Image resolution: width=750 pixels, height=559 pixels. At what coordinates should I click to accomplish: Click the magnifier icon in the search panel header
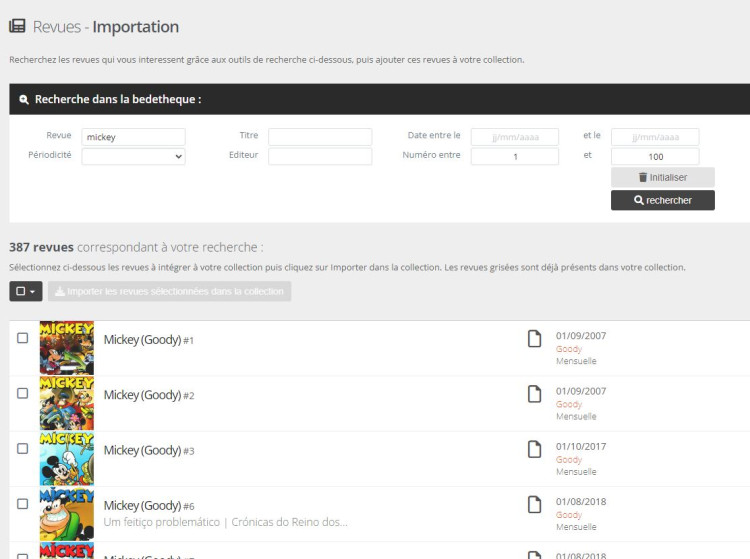click(24, 100)
